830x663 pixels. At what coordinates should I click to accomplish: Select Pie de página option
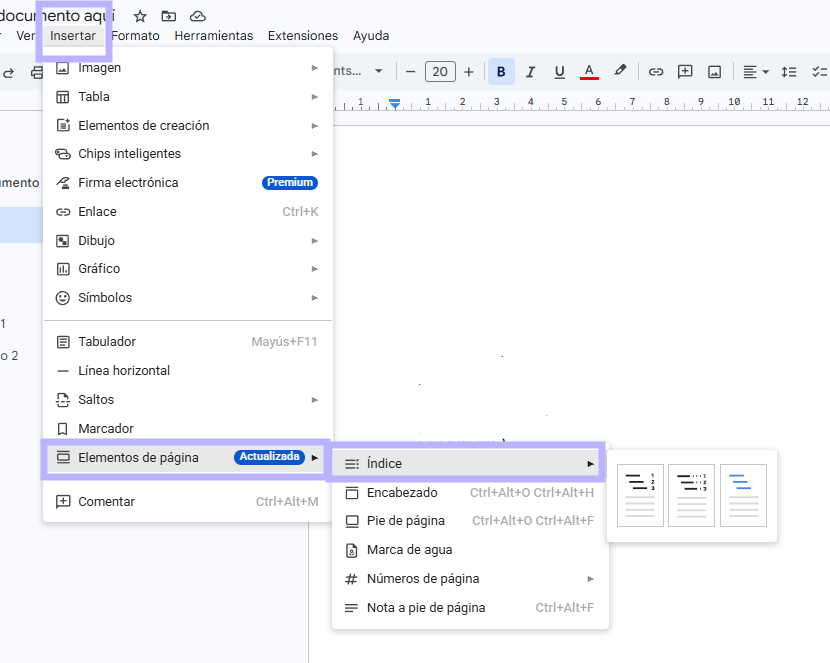point(470,521)
